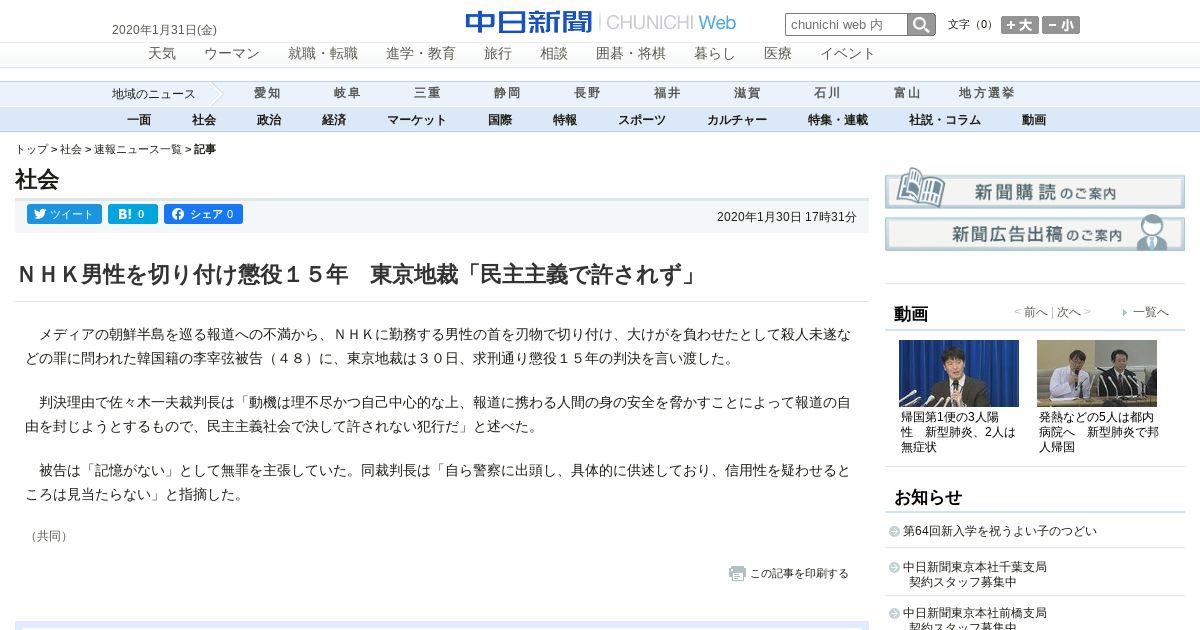Open the 経済 category tab
The image size is (1200, 630).
334,120
